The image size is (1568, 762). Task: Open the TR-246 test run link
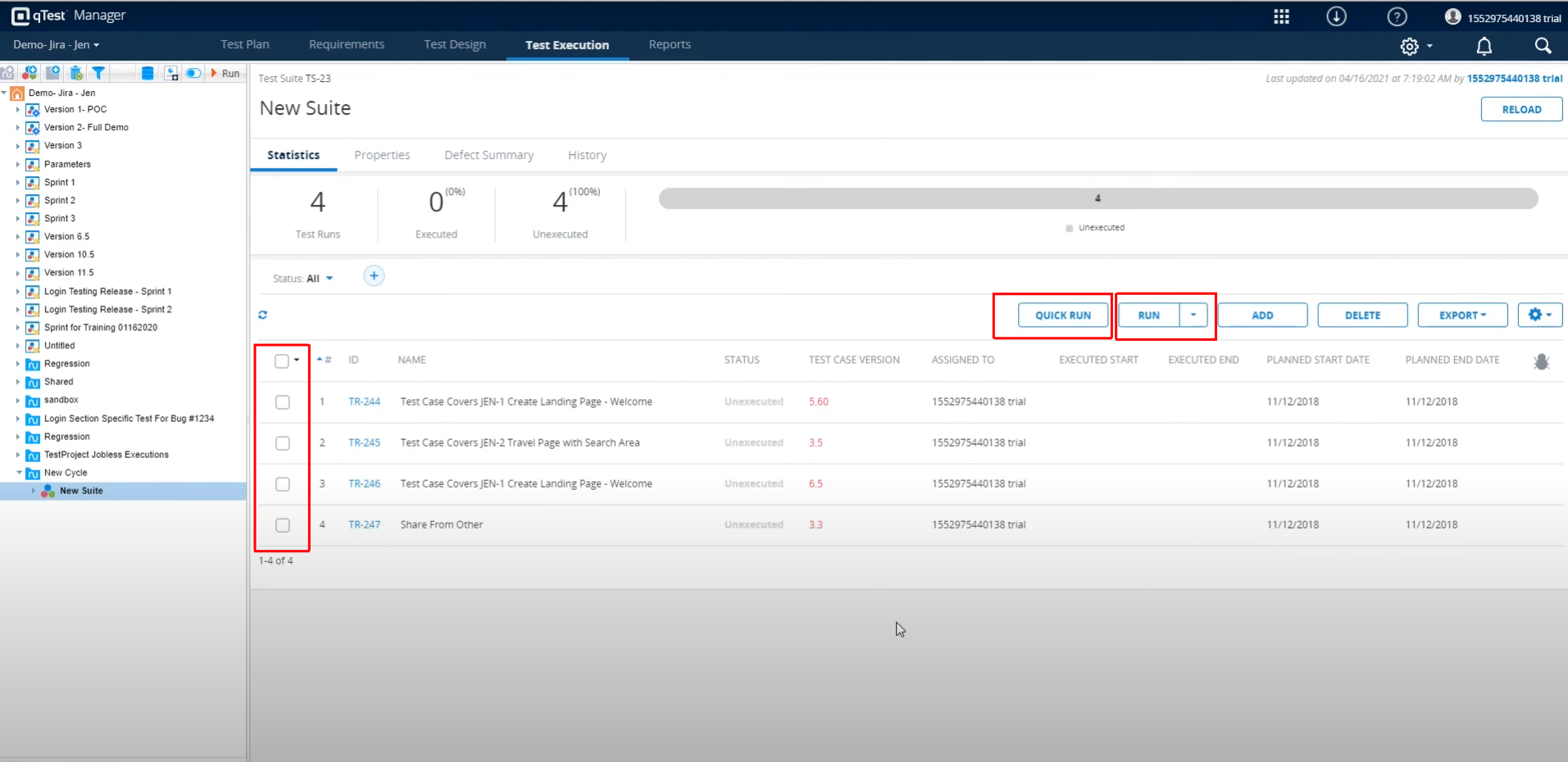(364, 483)
